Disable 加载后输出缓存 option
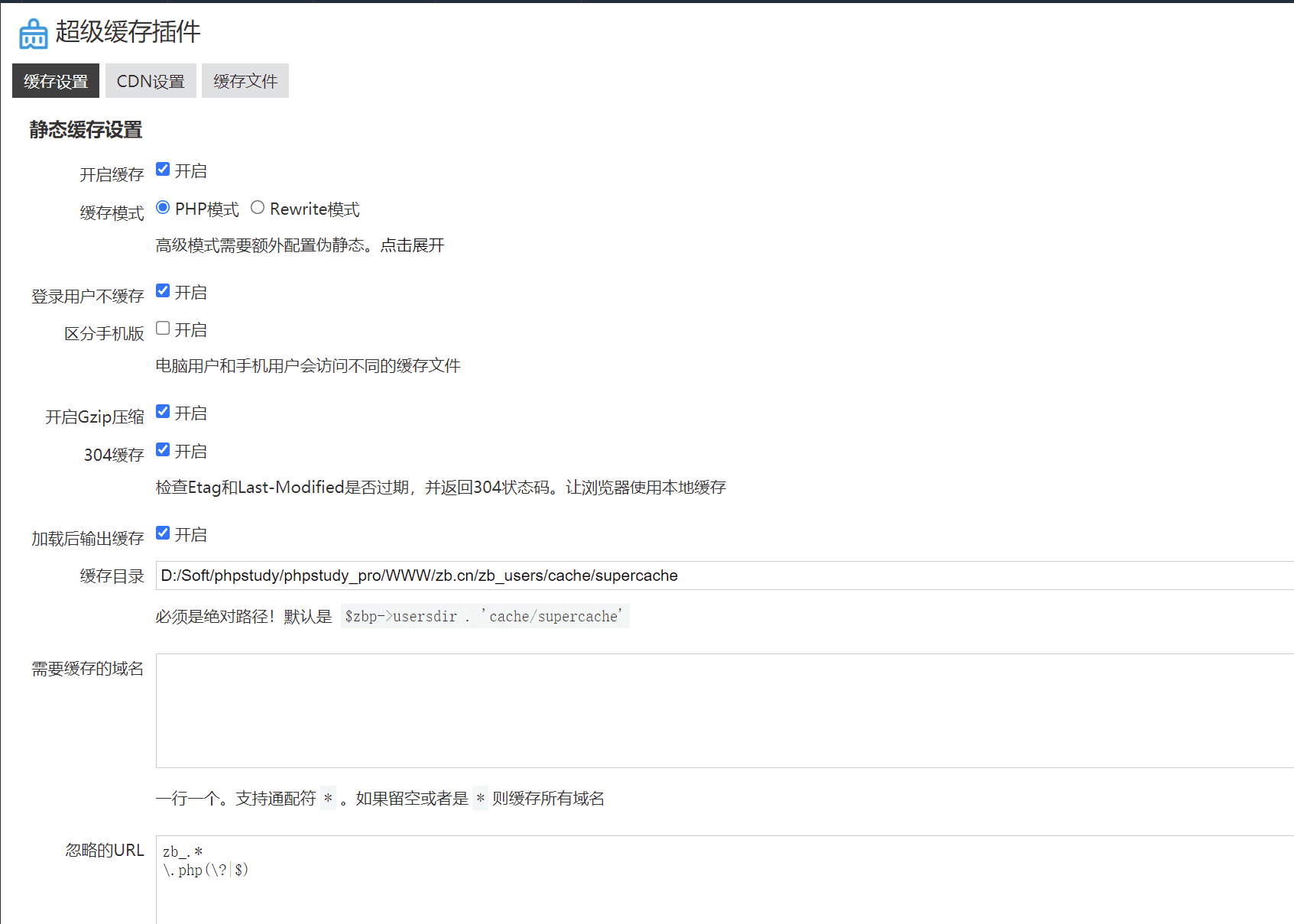Screen dimensions: 1294x924 coord(163,533)
